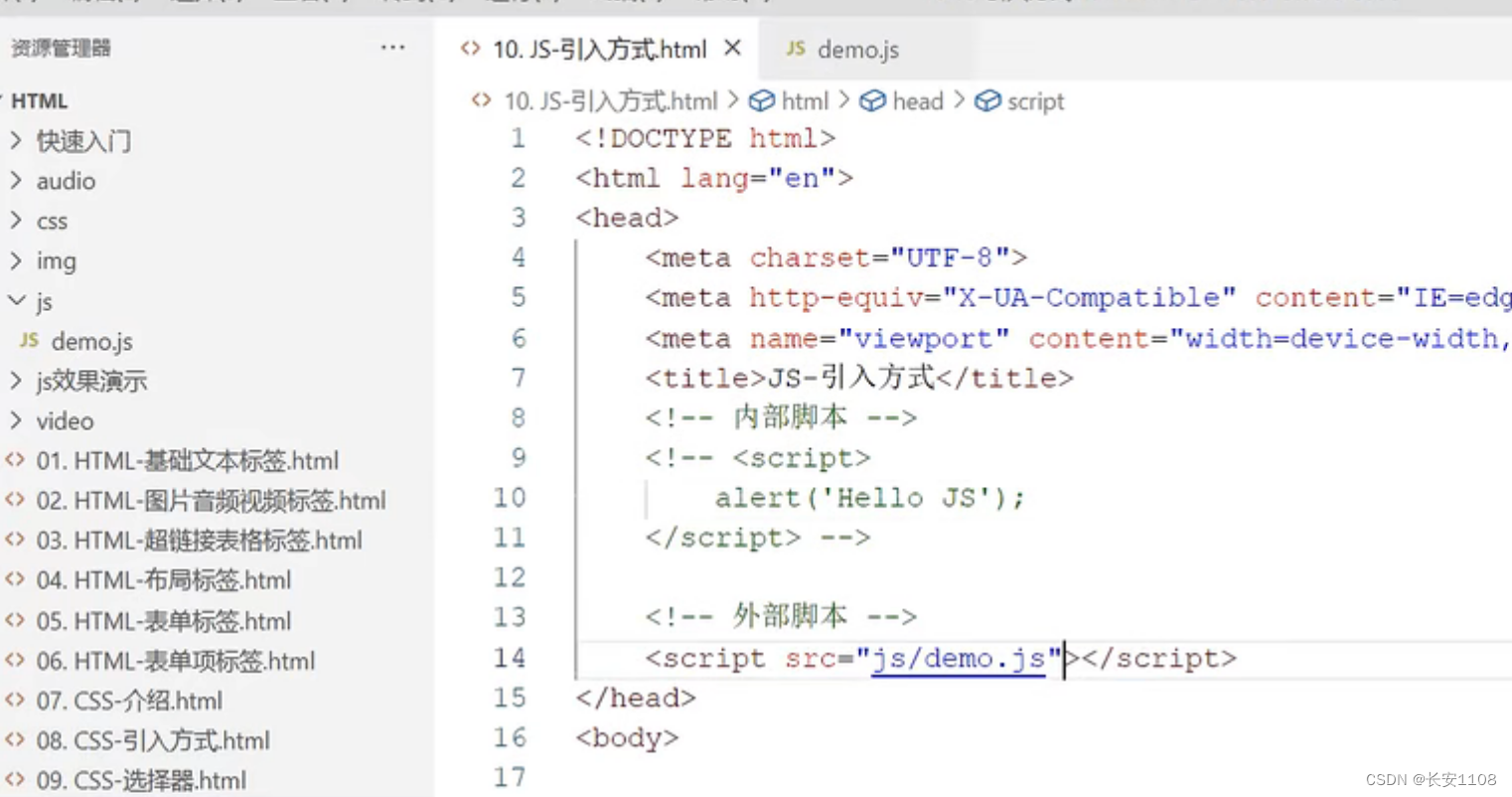Open 06. HTML-表单项标签.html file
Viewport: 1512px width, 797px height.
click(176, 661)
